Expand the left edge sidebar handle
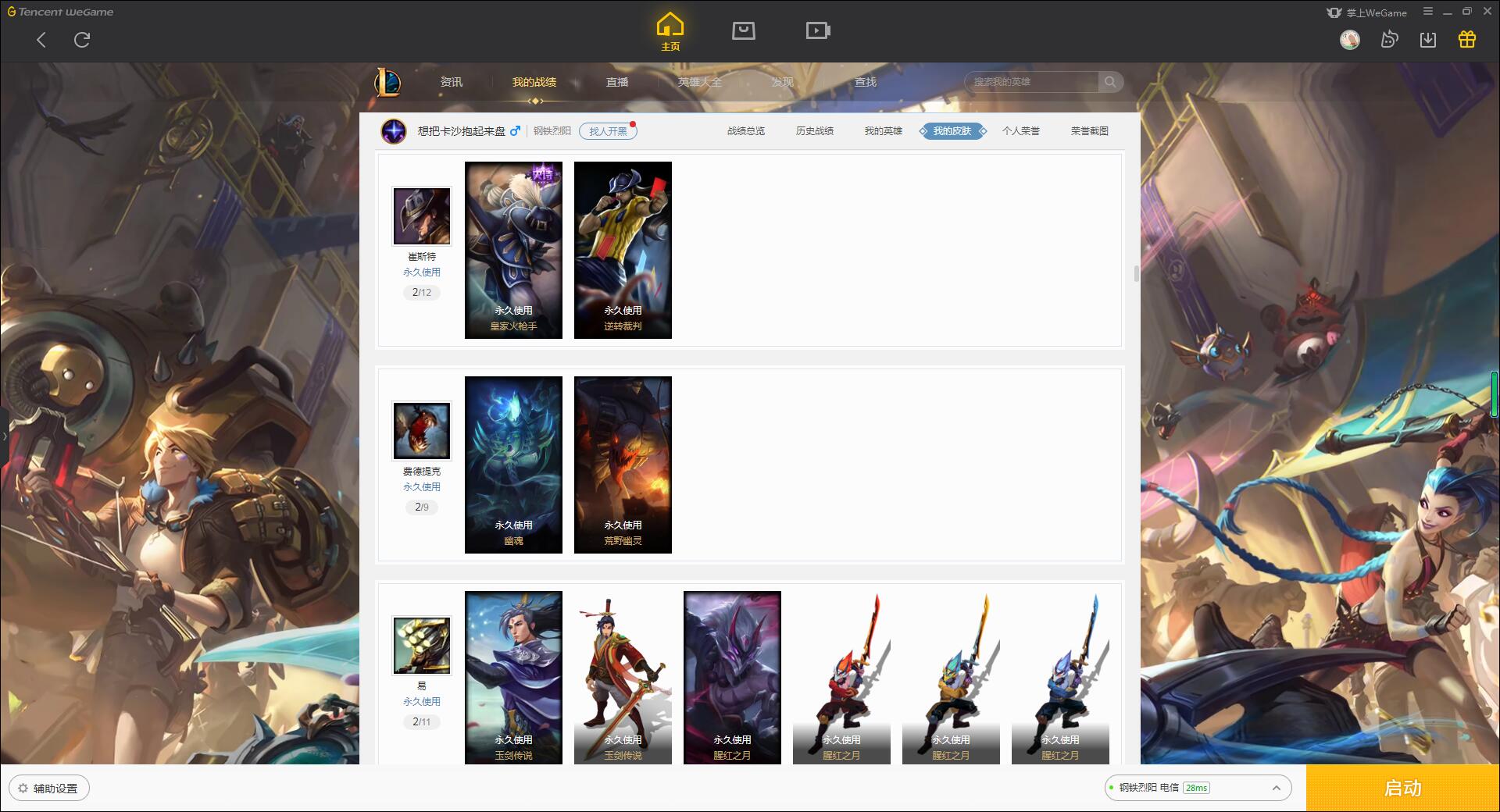The width and height of the screenshot is (1500, 812). [x=4, y=436]
